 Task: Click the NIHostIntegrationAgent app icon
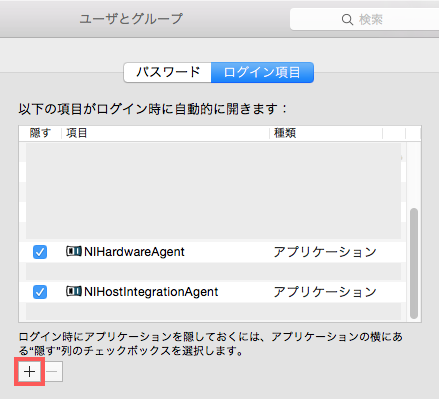pyautogui.click(x=73, y=291)
